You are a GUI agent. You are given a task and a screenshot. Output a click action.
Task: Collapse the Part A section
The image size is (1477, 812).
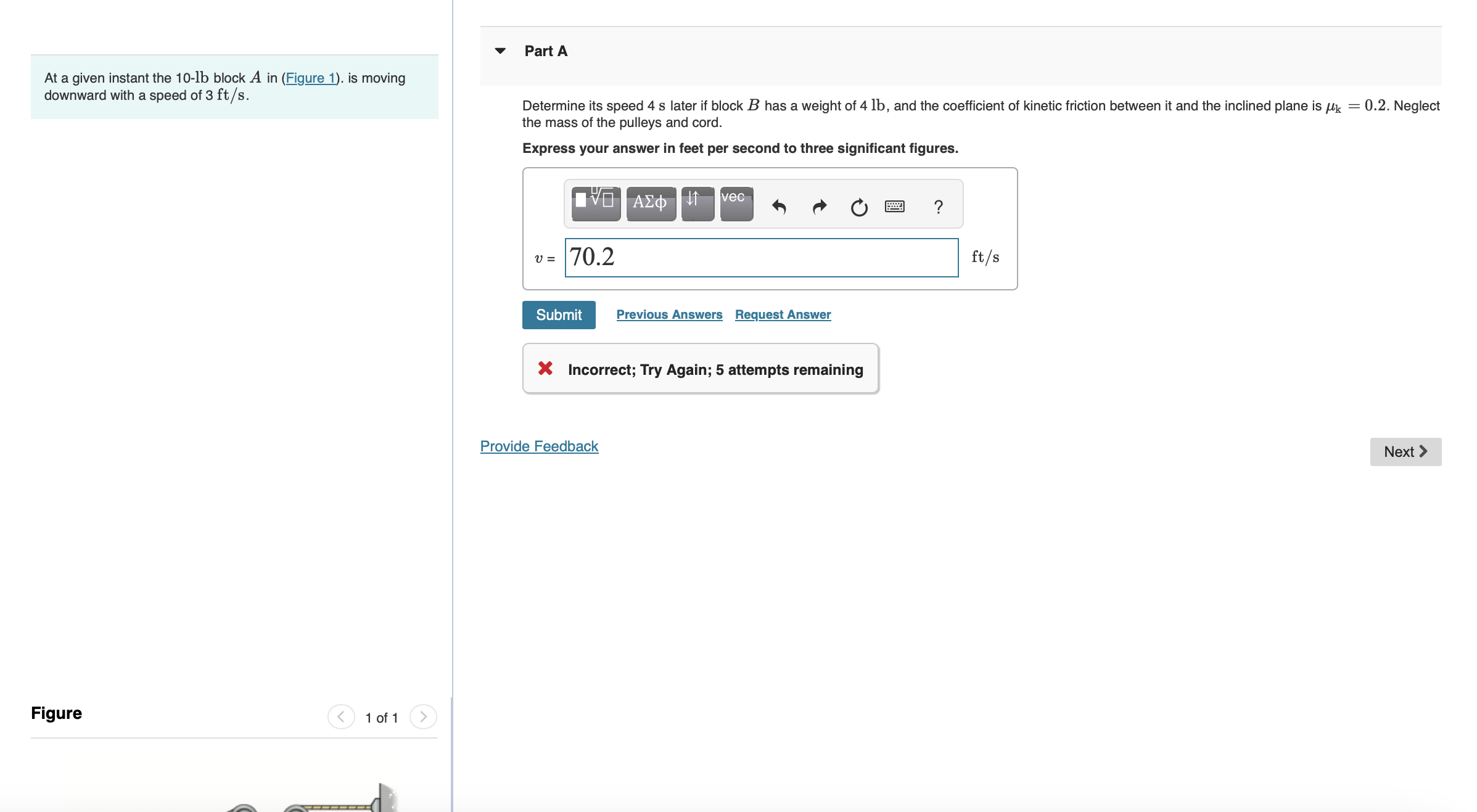point(500,51)
